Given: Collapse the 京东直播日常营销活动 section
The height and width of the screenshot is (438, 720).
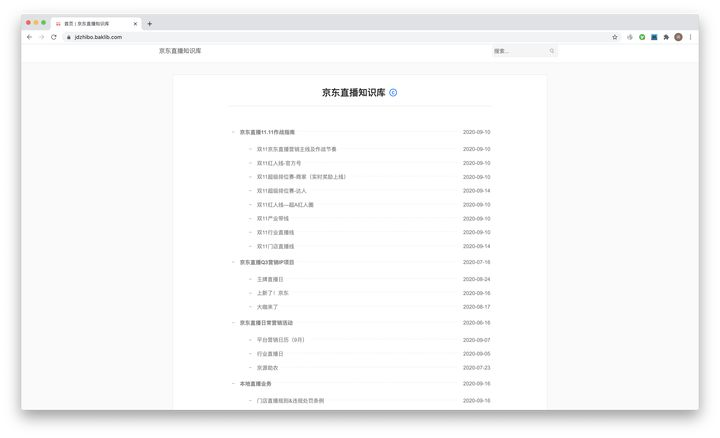Looking at the screenshot, I should pos(233,323).
